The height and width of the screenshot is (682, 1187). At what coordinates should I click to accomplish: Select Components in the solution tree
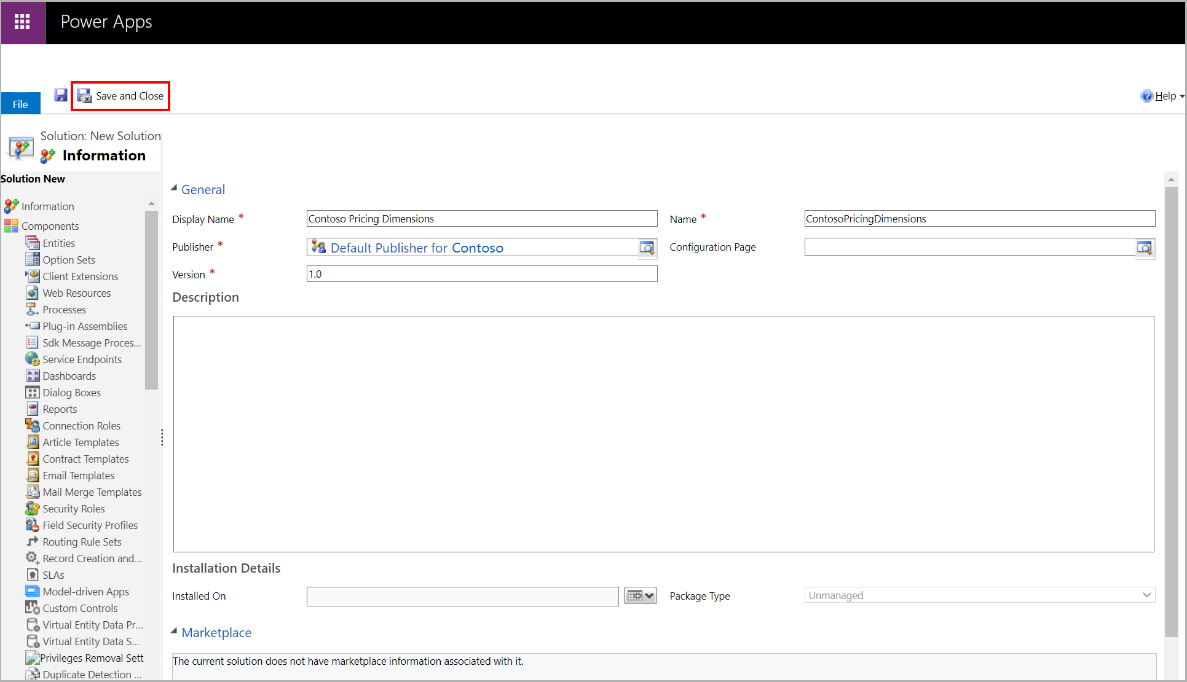pos(50,226)
